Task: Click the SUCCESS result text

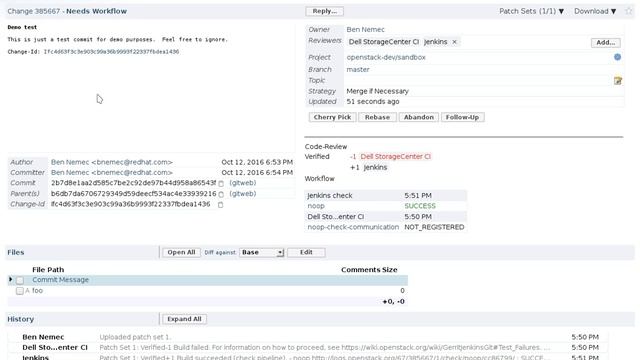Action: pyautogui.click(x=420, y=206)
